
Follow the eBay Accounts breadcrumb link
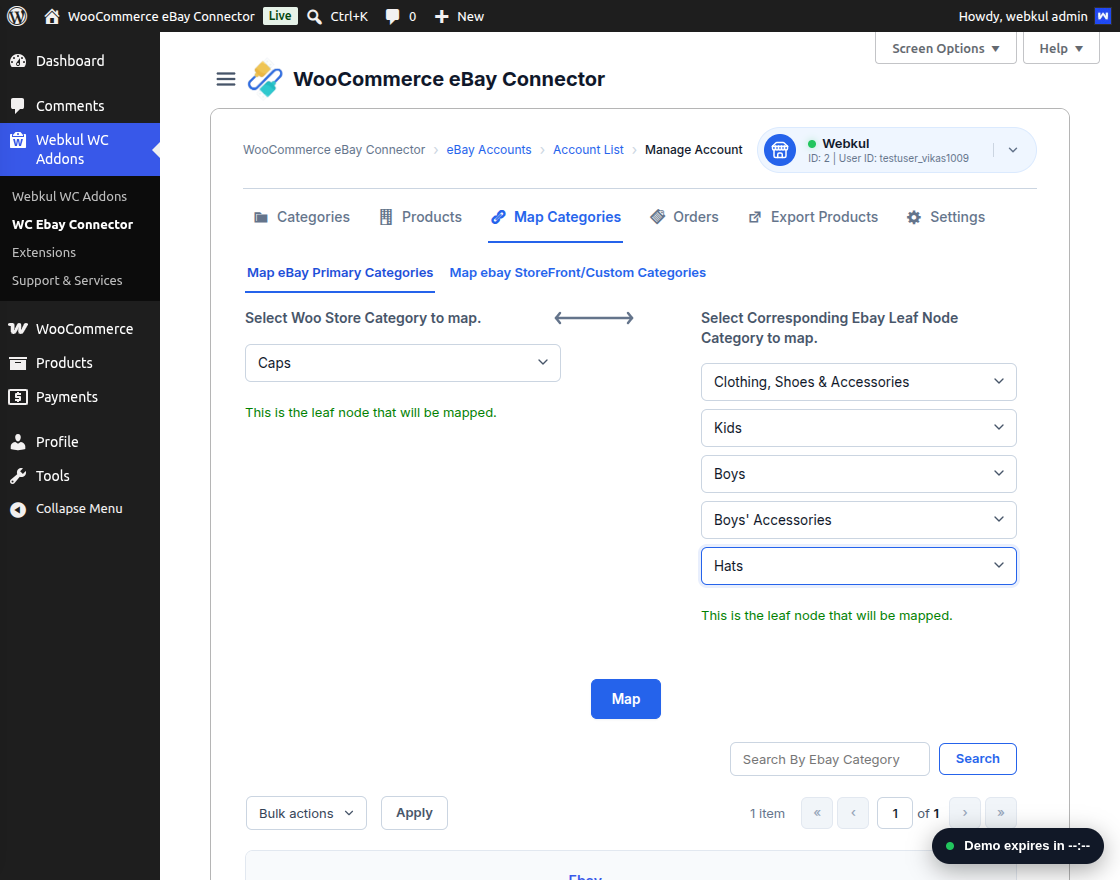click(489, 150)
